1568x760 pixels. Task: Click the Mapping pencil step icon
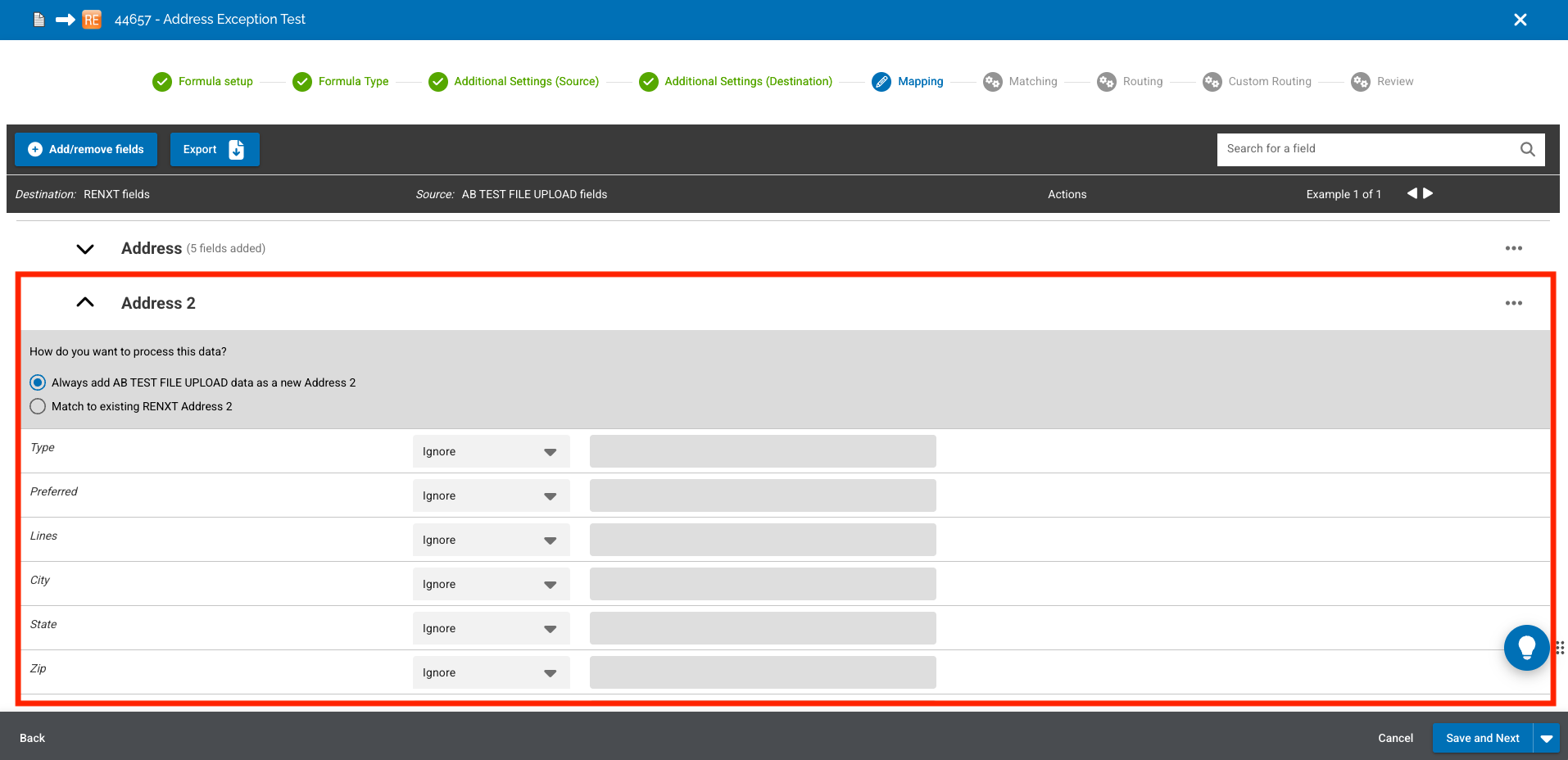tap(881, 82)
